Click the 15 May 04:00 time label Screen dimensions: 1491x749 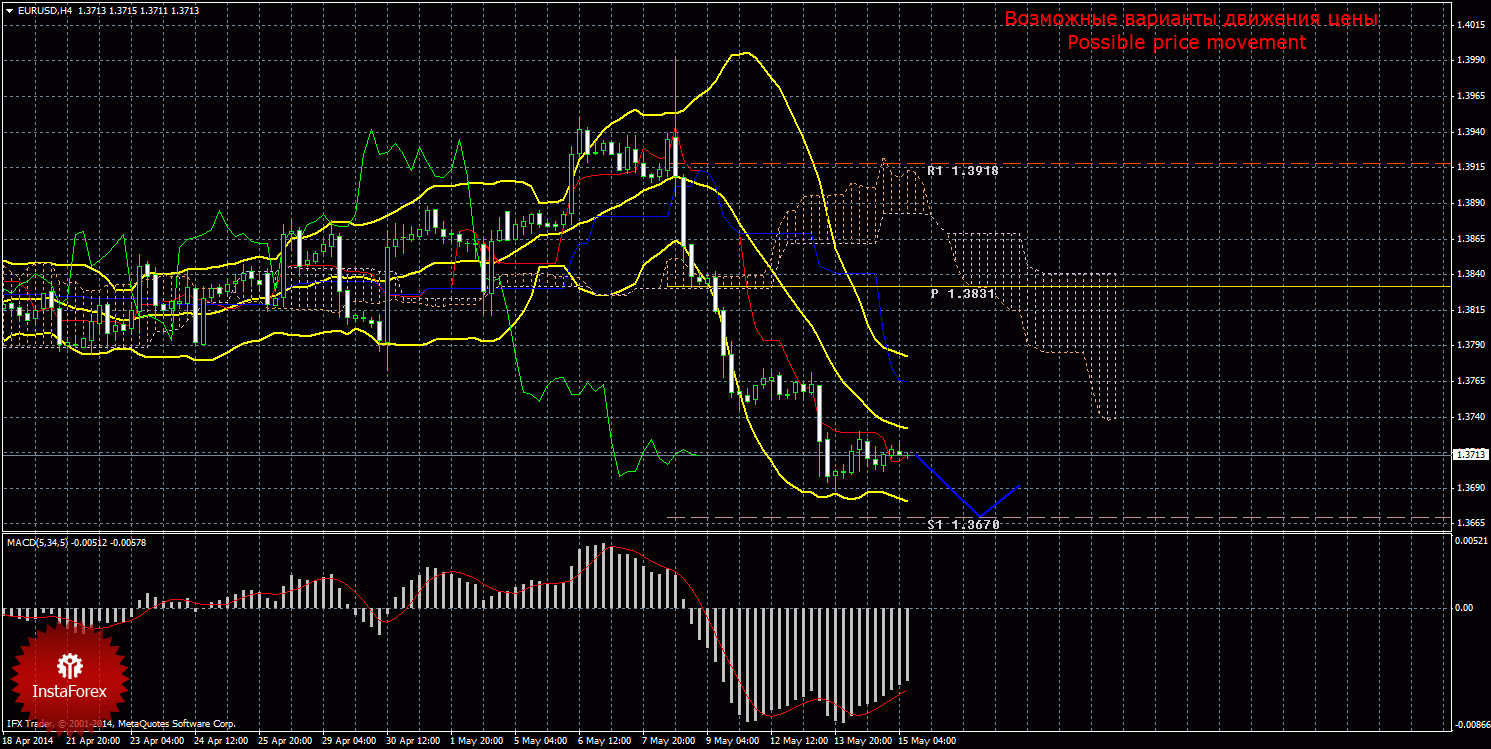926,741
